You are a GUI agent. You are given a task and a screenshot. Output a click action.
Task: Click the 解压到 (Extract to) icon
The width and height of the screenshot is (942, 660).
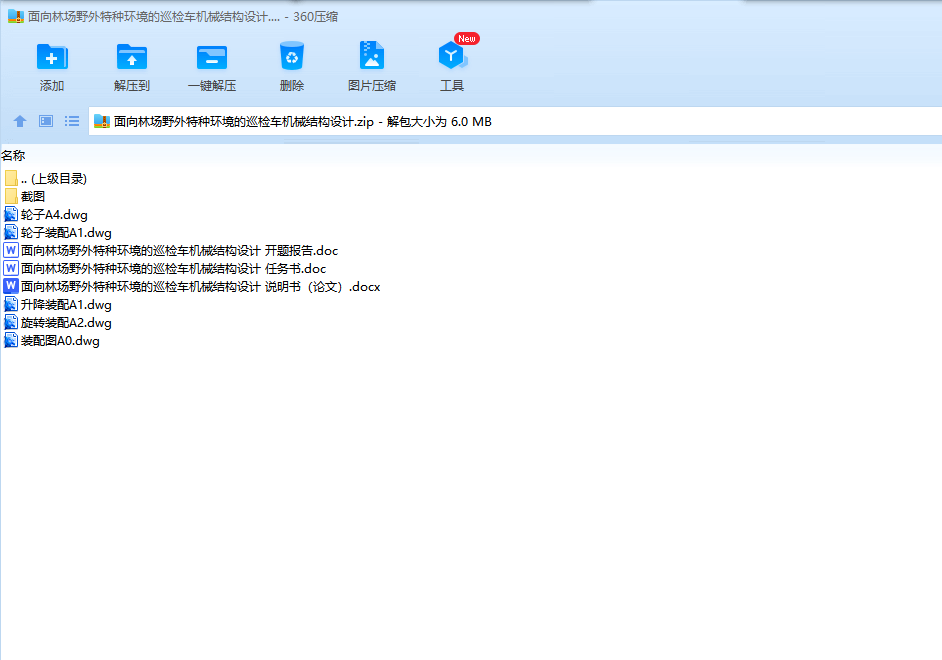click(x=132, y=57)
